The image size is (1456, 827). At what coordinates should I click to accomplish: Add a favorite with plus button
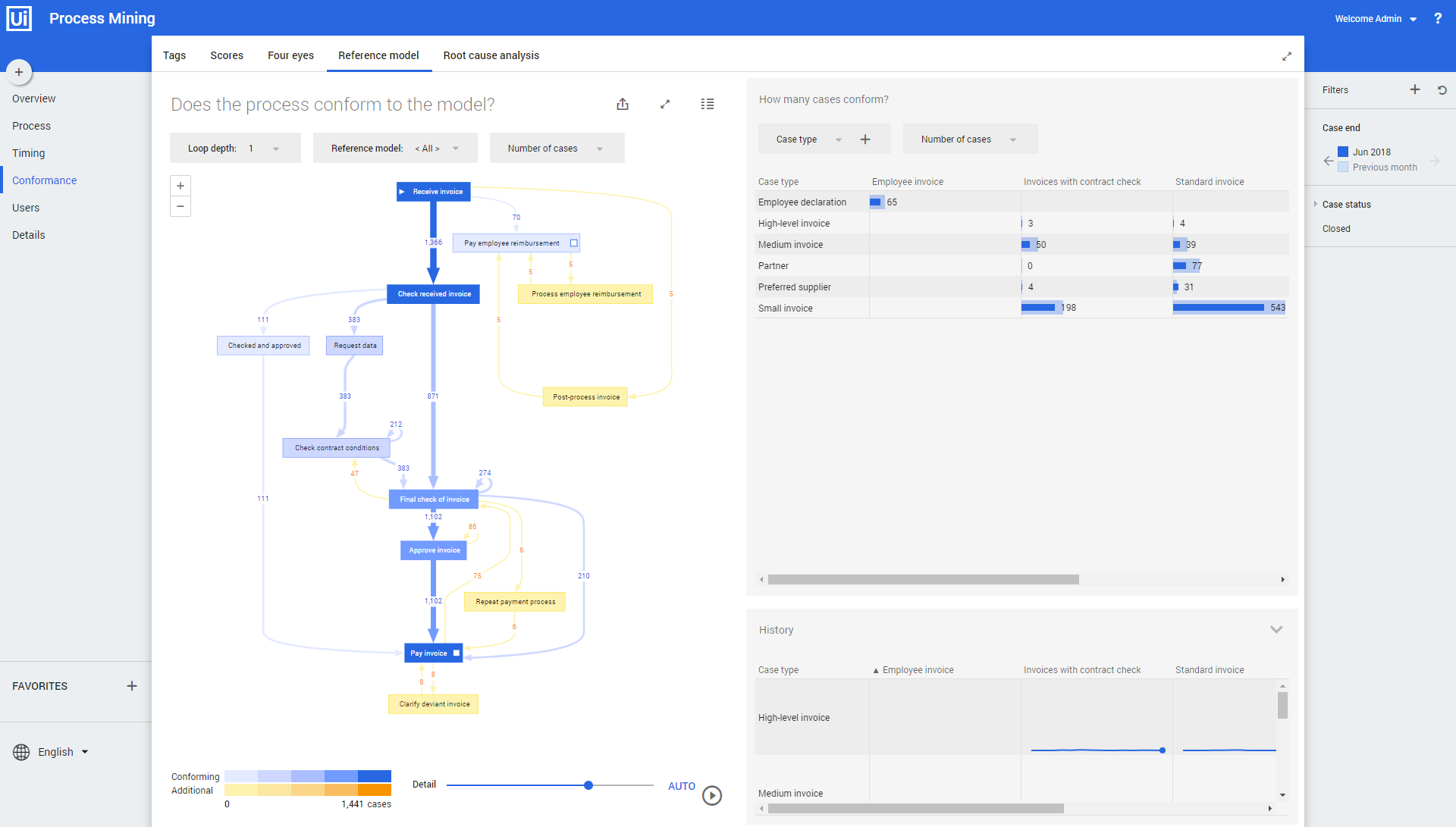132,686
